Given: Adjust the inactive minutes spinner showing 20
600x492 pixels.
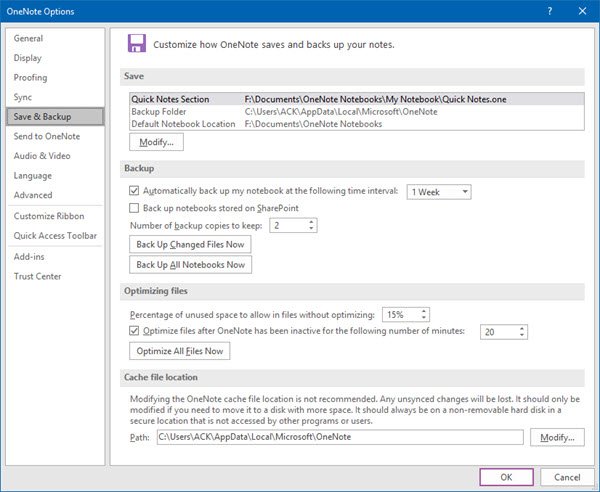Looking at the screenshot, I should pos(503,331).
